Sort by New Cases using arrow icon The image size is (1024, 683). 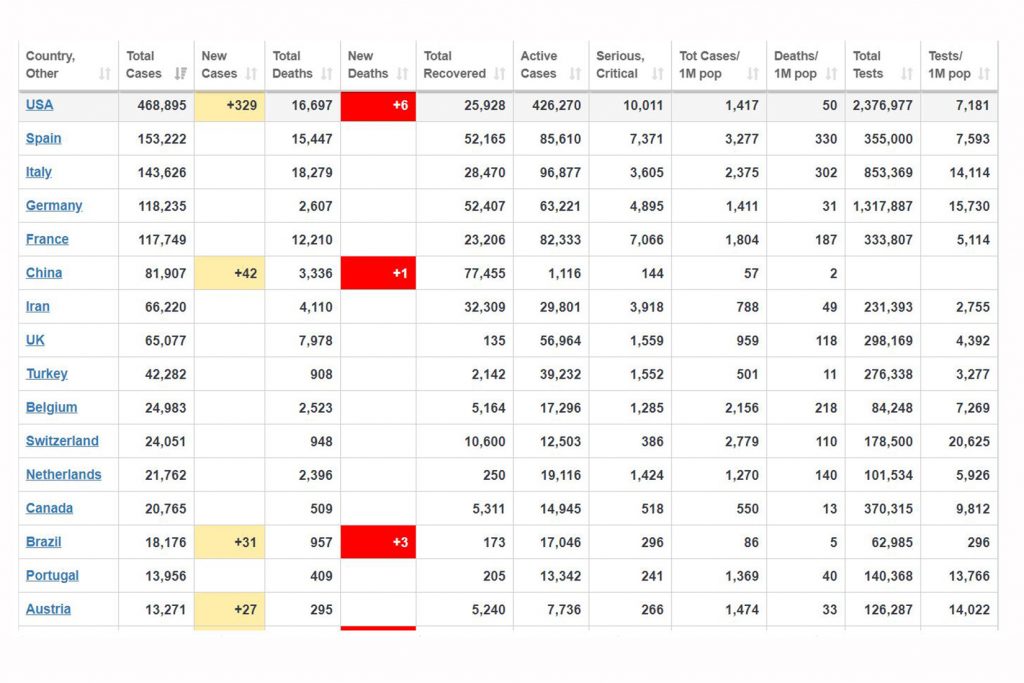tap(251, 74)
